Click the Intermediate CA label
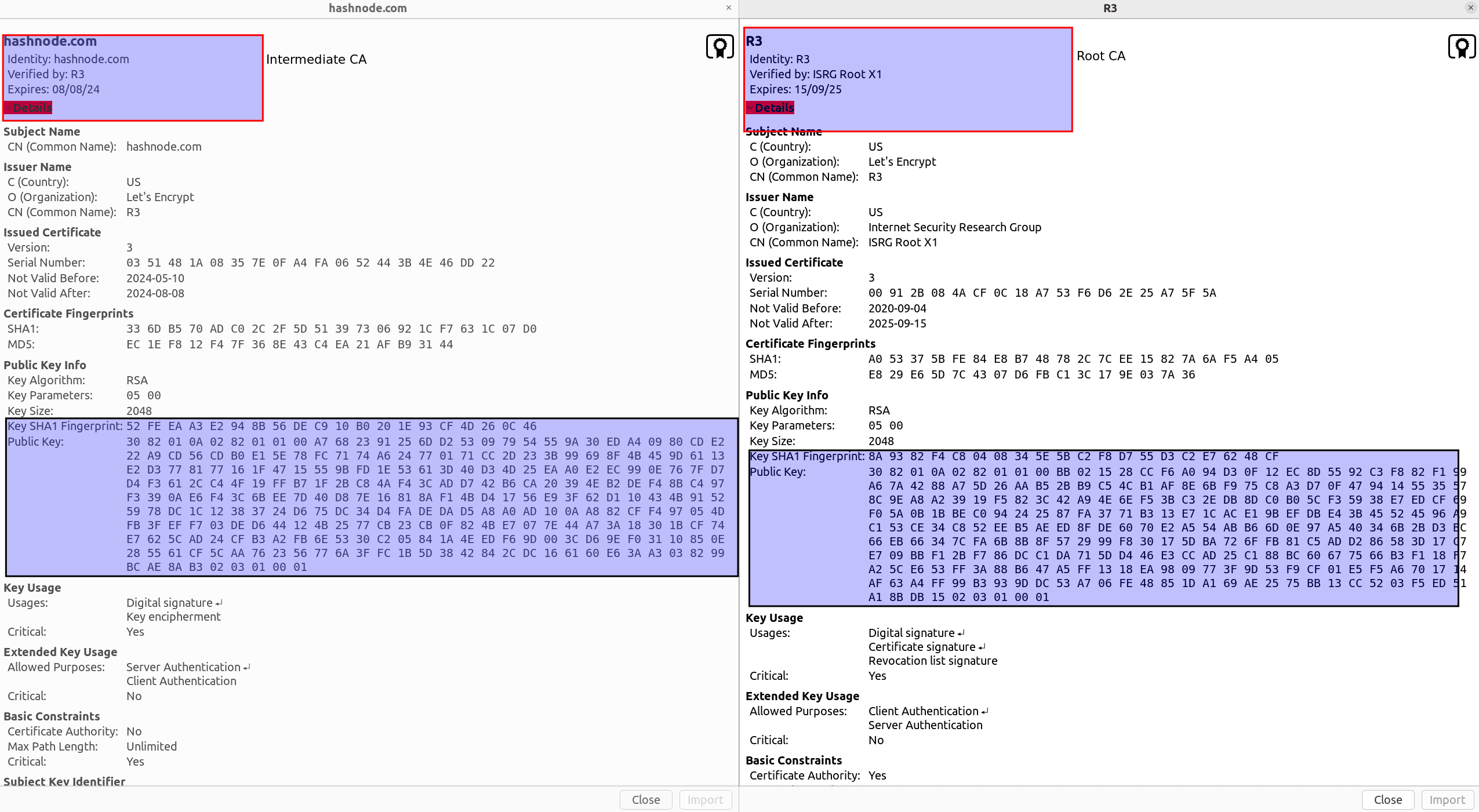 [x=316, y=59]
